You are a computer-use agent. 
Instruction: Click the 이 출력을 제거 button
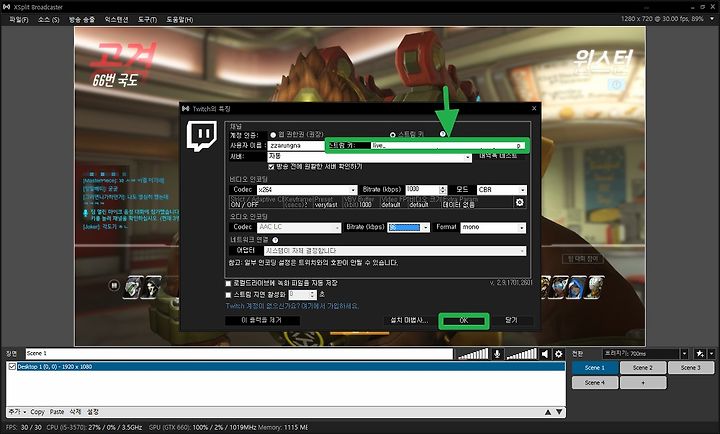(x=262, y=320)
